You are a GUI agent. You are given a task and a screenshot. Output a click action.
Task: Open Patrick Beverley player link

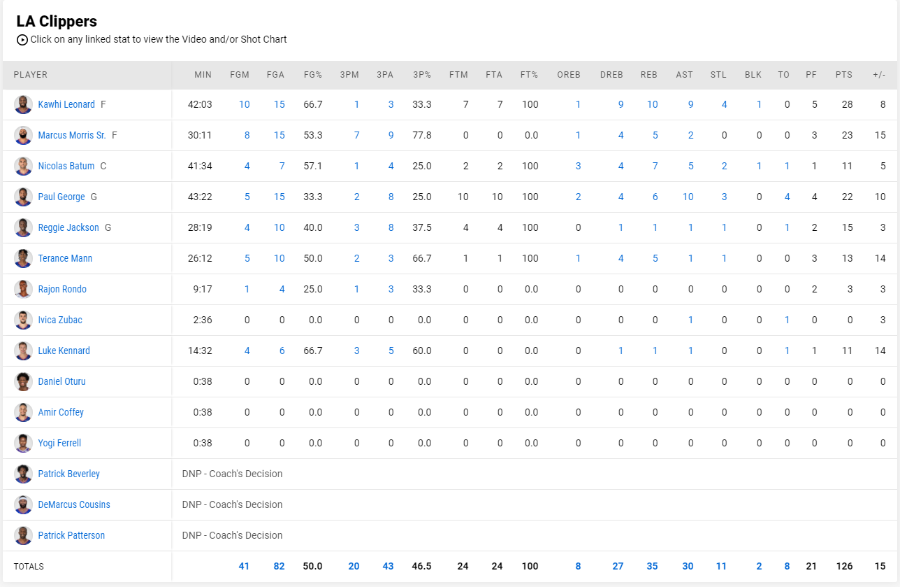click(x=68, y=474)
